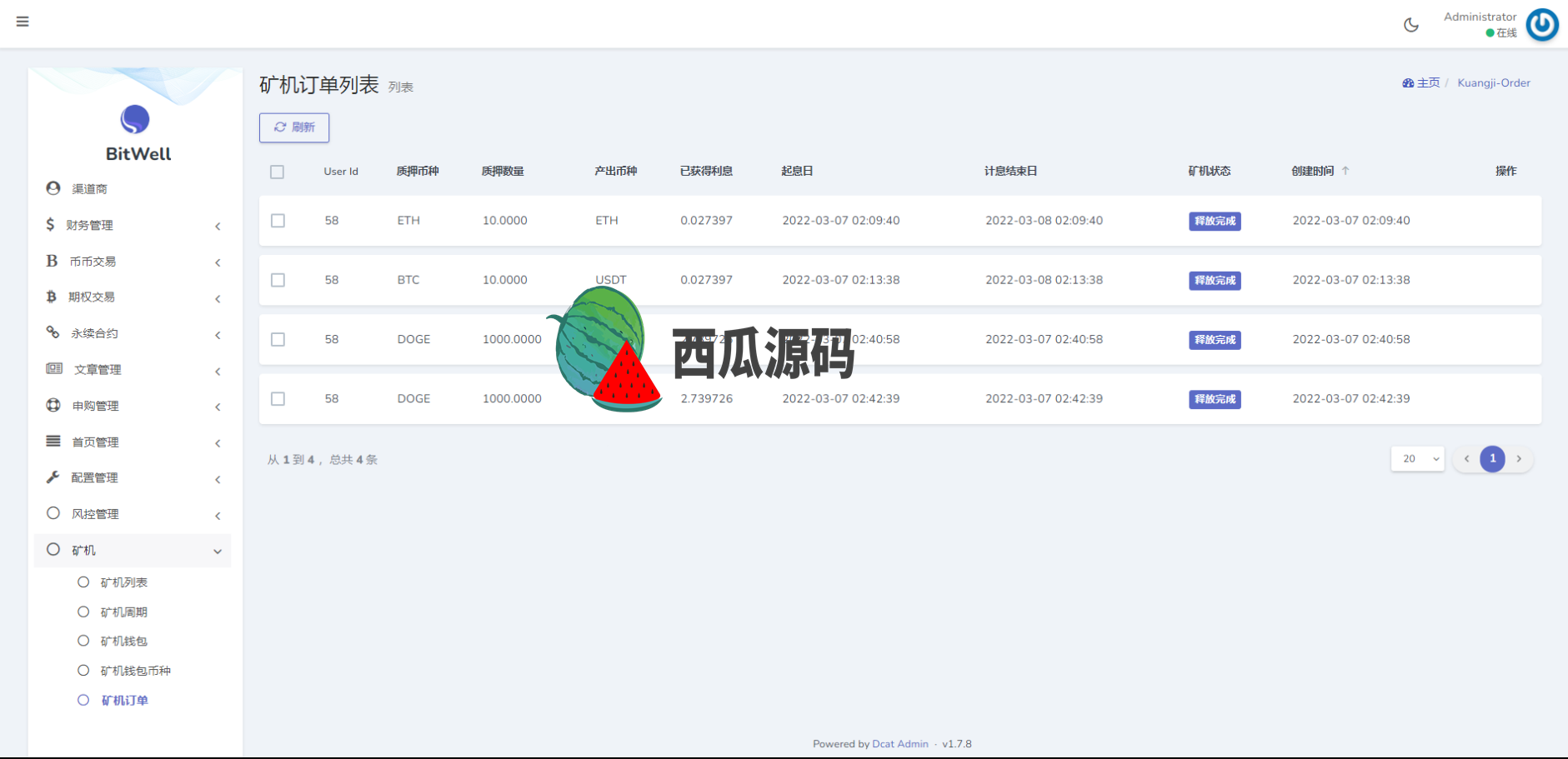Viewport: 1568px width, 759px height.
Task: Click the B icon for 币币交易
Action: point(52,261)
